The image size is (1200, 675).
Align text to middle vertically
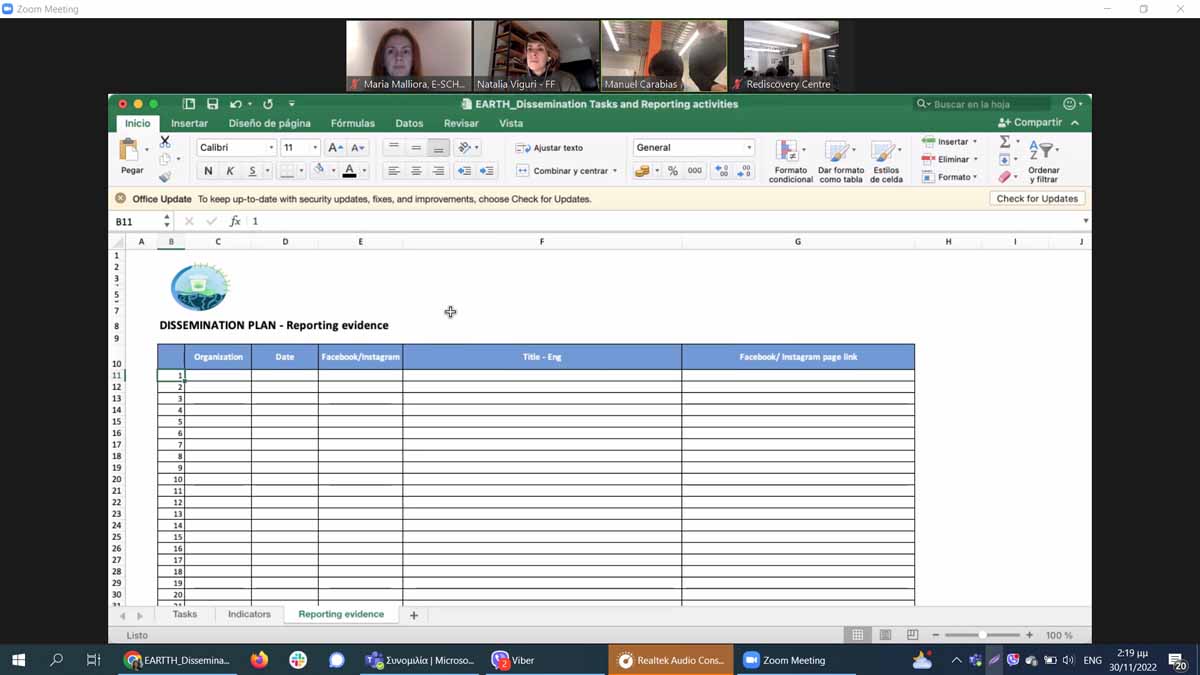tap(416, 147)
